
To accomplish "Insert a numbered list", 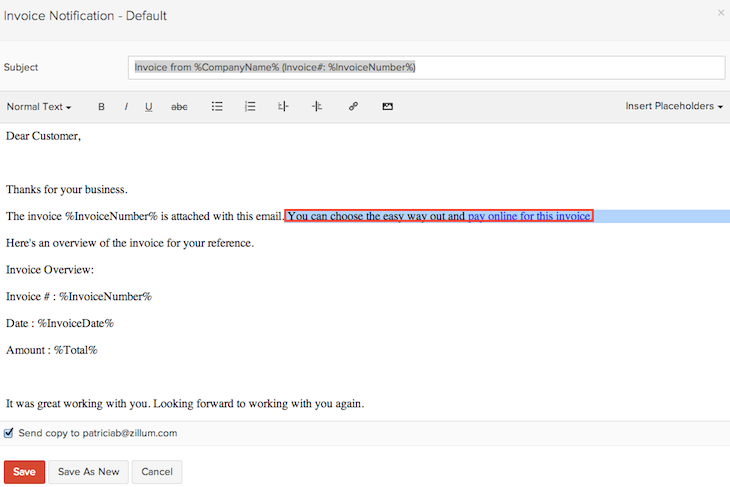I will [250, 107].
